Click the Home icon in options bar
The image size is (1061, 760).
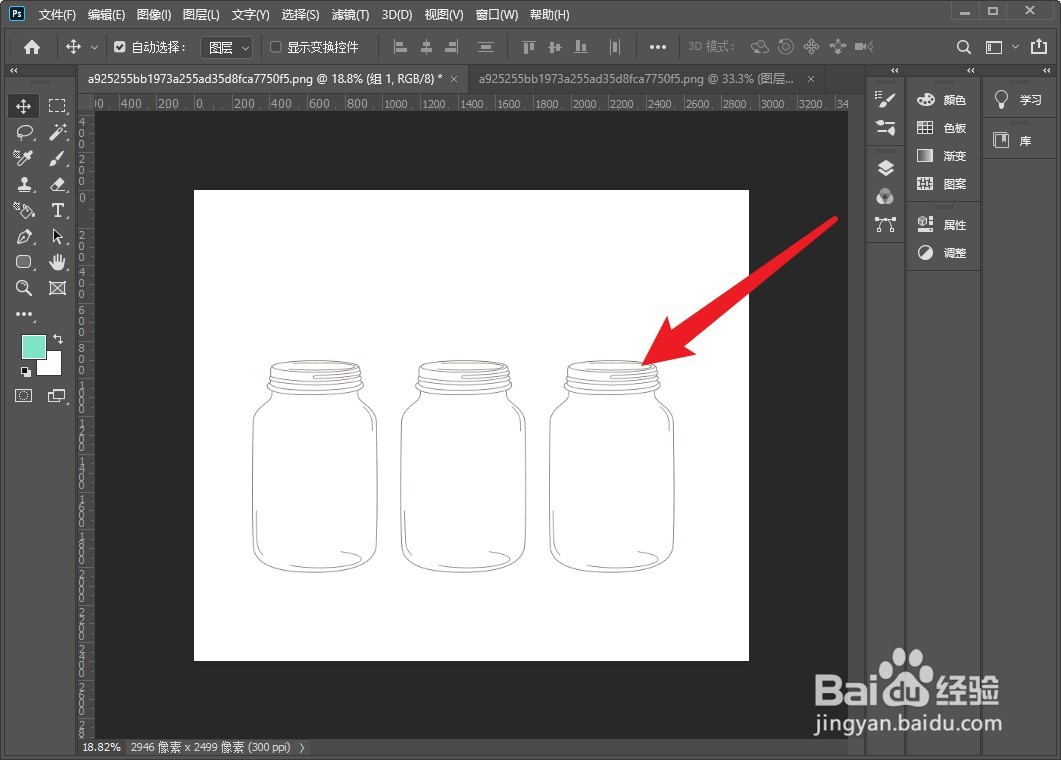[x=32, y=47]
